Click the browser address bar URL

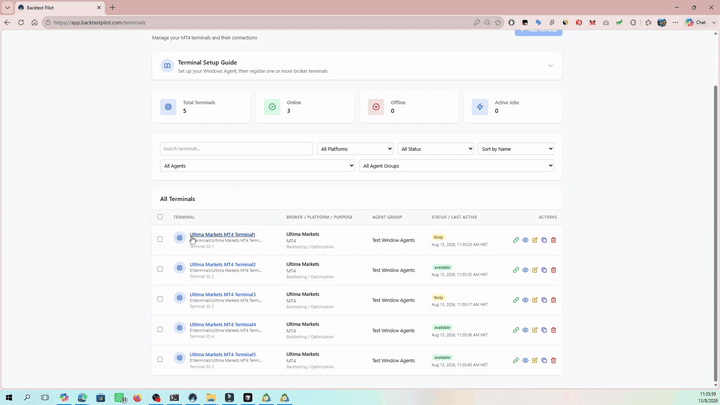[x=100, y=22]
